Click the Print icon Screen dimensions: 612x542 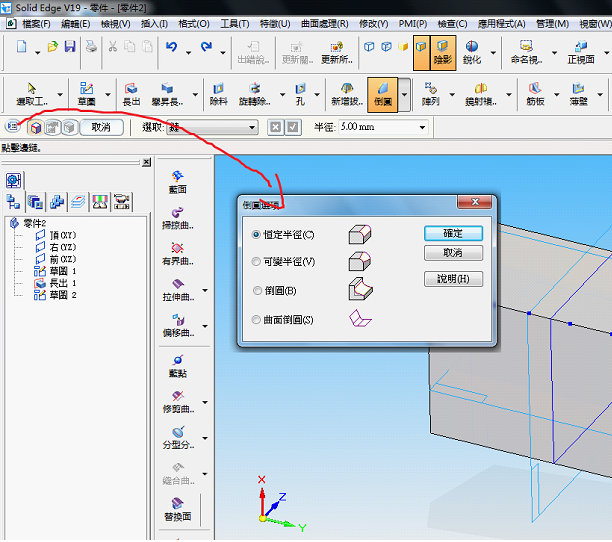pyautogui.click(x=91, y=47)
